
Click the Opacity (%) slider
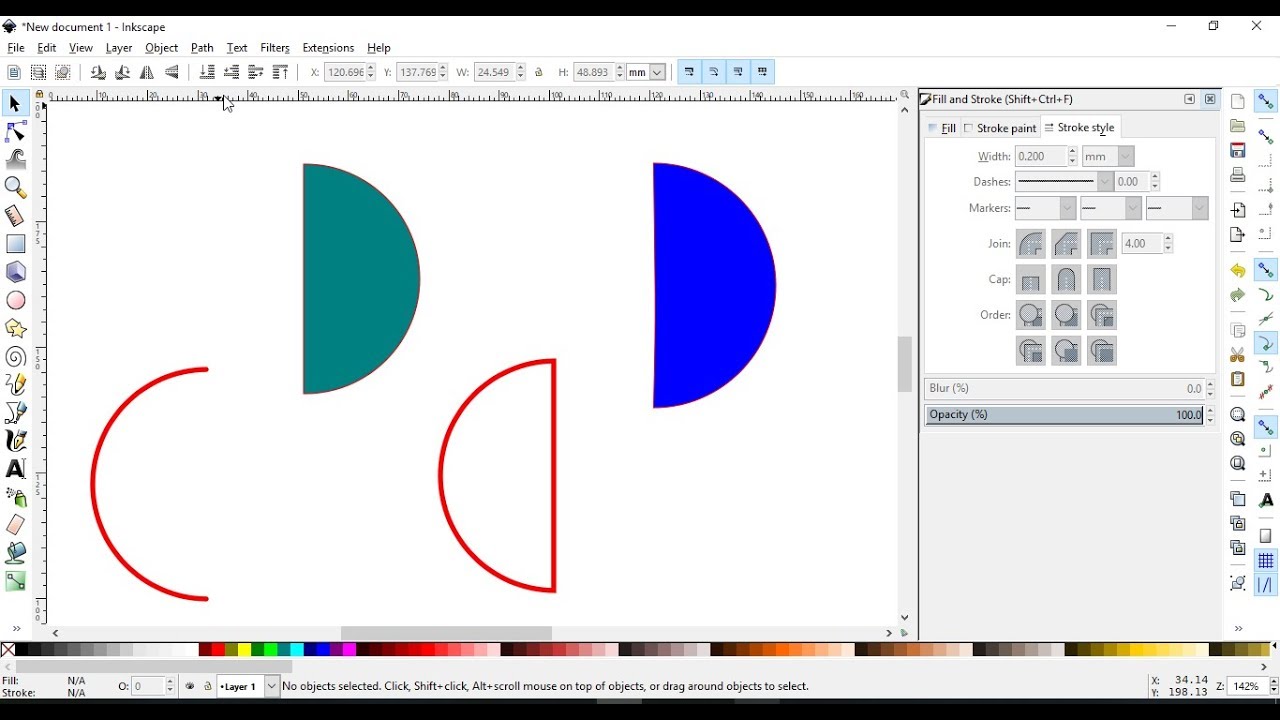pyautogui.click(x=1065, y=415)
